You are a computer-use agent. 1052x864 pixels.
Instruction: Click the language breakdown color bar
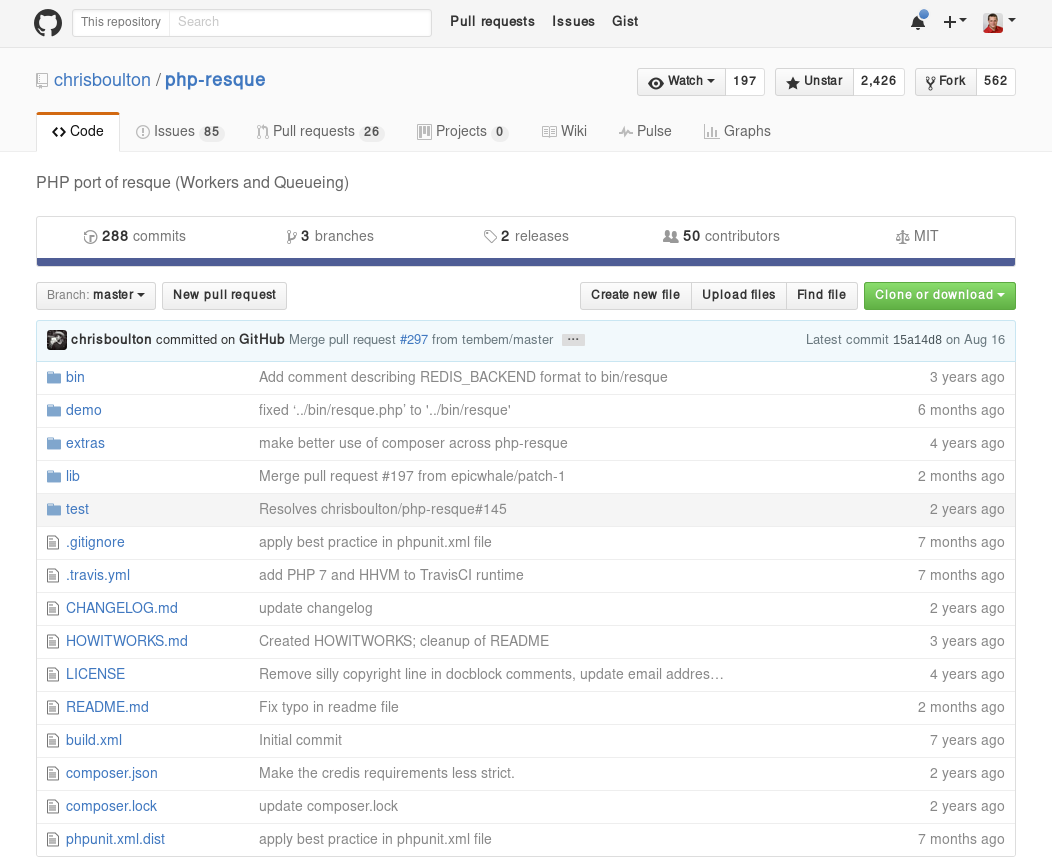pos(526,262)
